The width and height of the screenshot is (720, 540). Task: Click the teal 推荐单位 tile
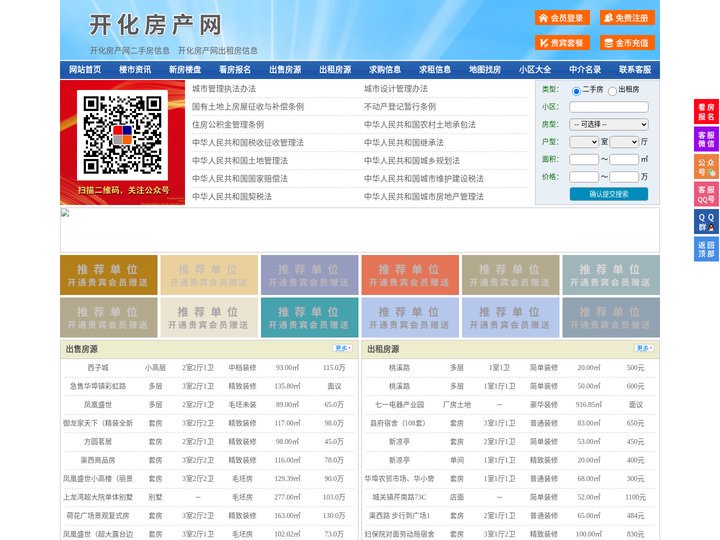point(309,317)
